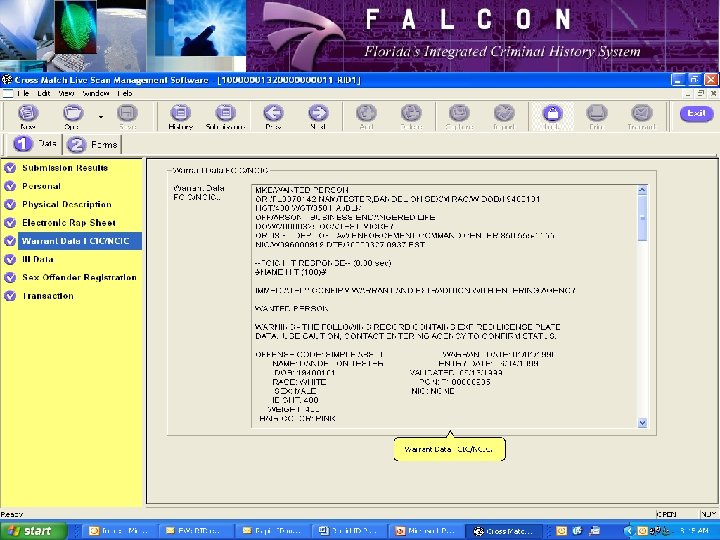Restore the inner document window
The height and width of the screenshot is (540, 720).
701,93
